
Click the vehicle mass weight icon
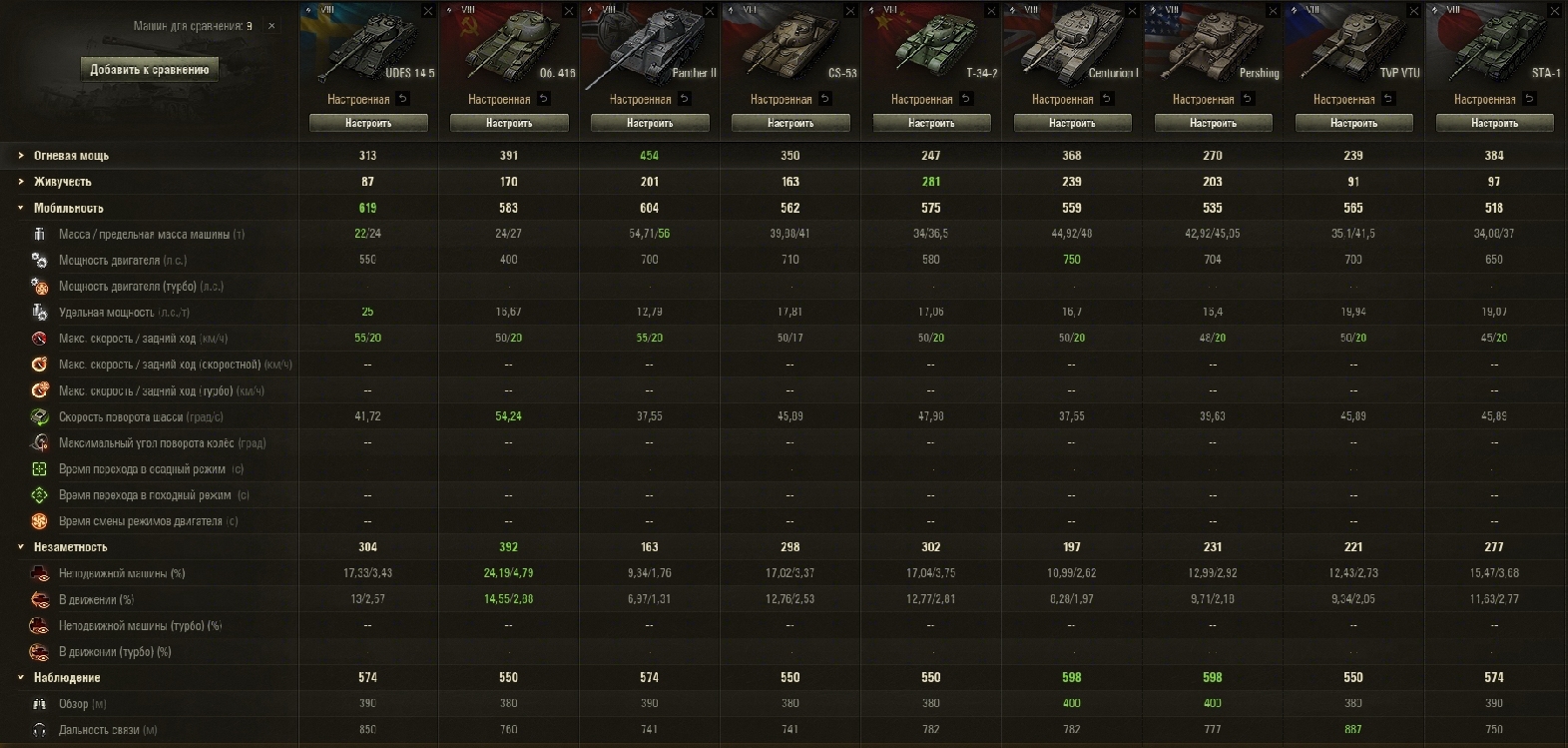(x=39, y=234)
